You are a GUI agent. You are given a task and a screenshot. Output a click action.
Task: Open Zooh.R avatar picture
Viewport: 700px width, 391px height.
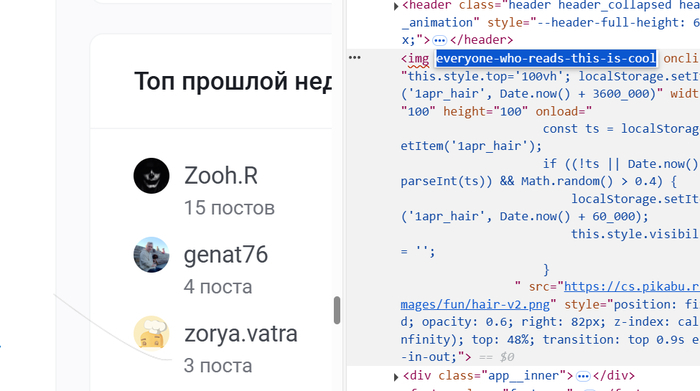click(x=151, y=175)
